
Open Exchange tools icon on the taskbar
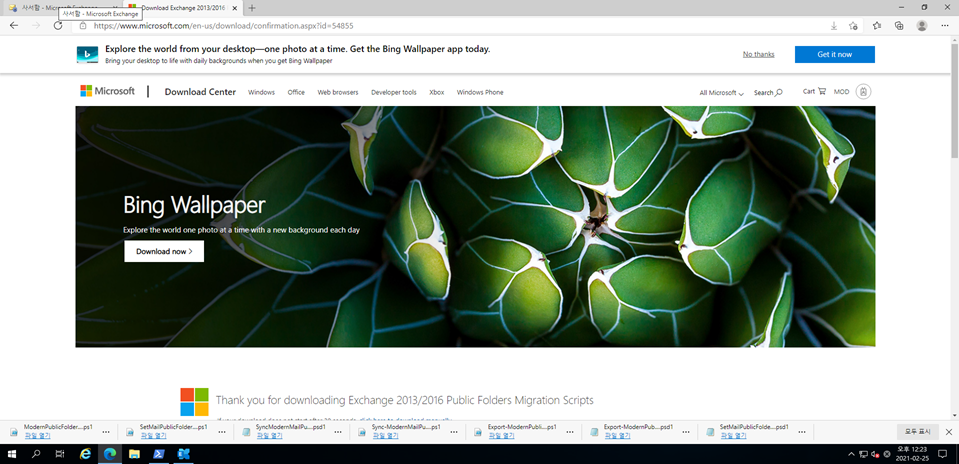[183, 454]
